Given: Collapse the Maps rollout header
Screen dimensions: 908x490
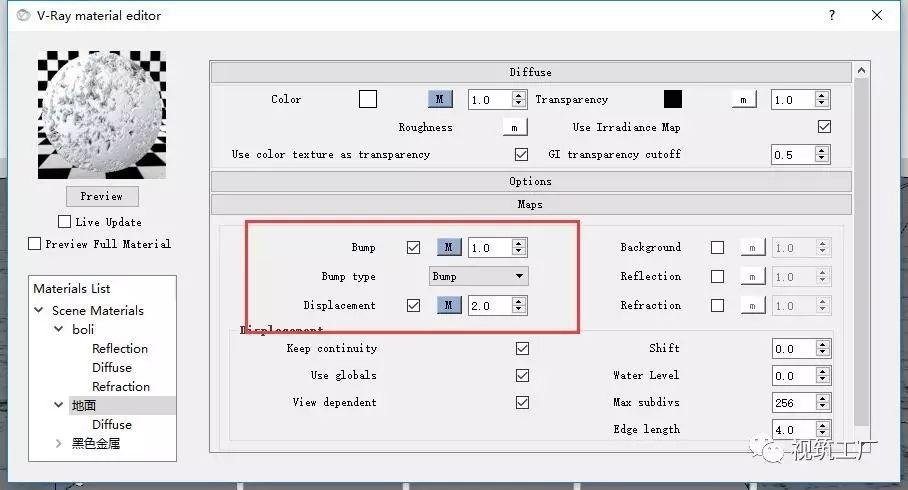Looking at the screenshot, I should point(530,204).
